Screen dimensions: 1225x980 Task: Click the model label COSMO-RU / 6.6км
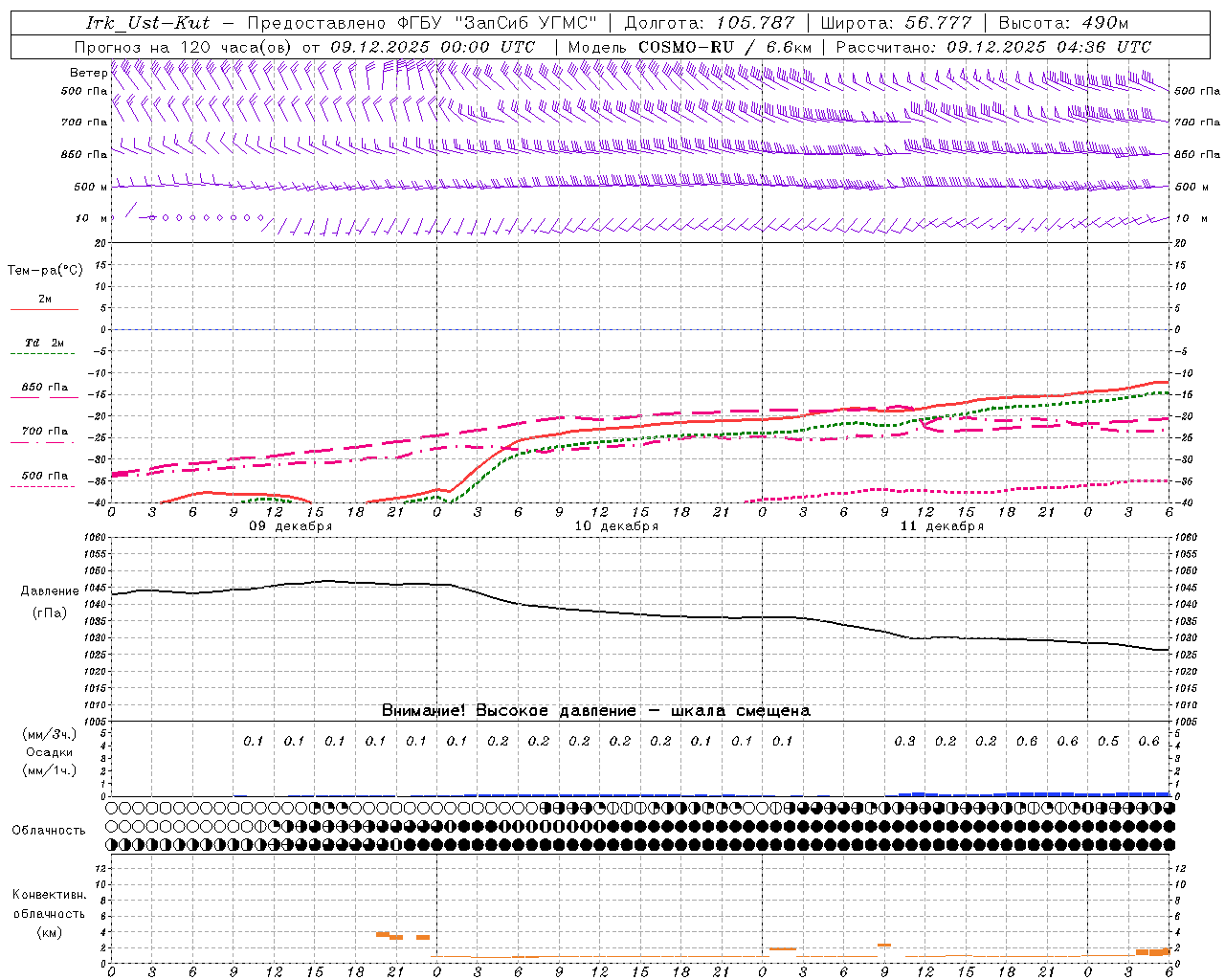[x=724, y=47]
